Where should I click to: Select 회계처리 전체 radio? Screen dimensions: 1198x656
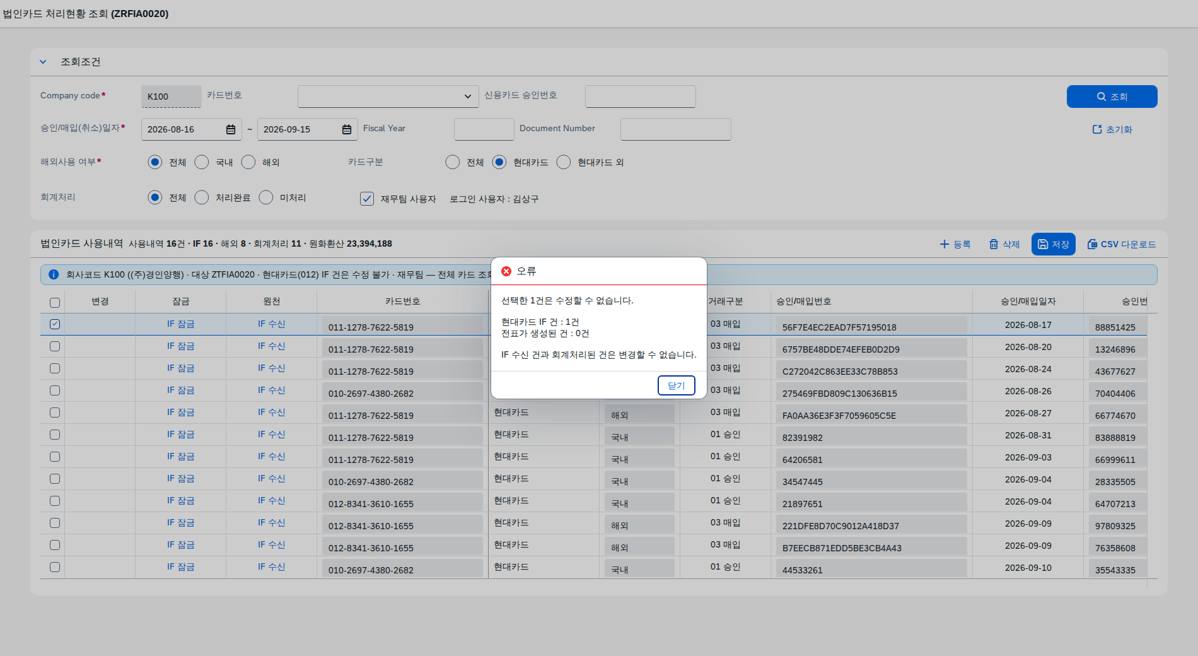(x=154, y=197)
